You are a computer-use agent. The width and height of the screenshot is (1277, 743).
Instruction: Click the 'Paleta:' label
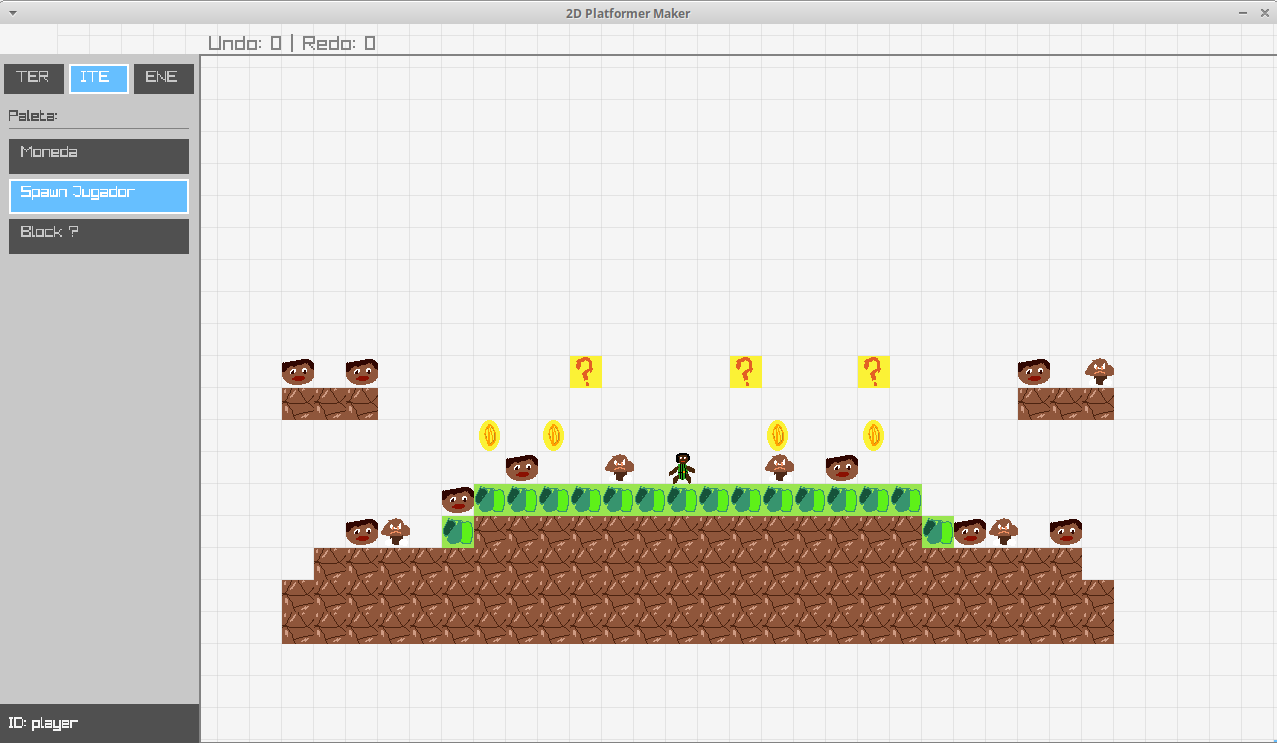click(33, 116)
